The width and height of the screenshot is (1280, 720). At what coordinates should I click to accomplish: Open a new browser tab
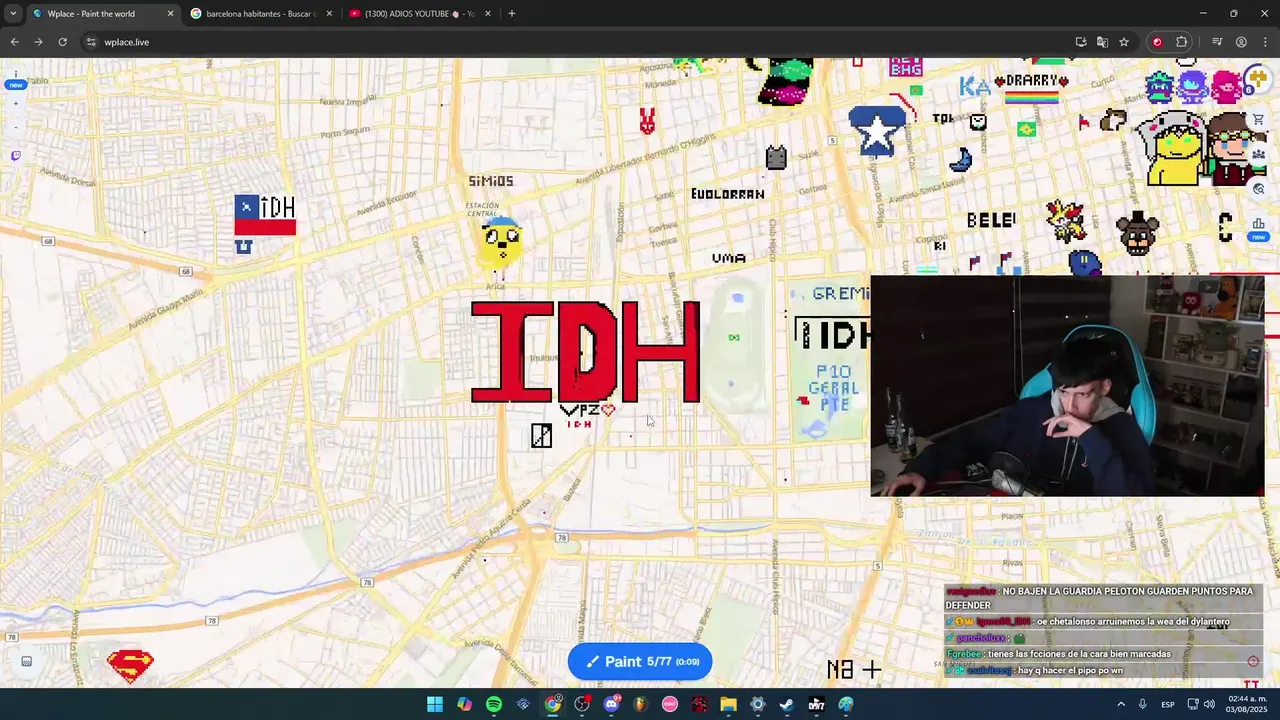[x=512, y=14]
